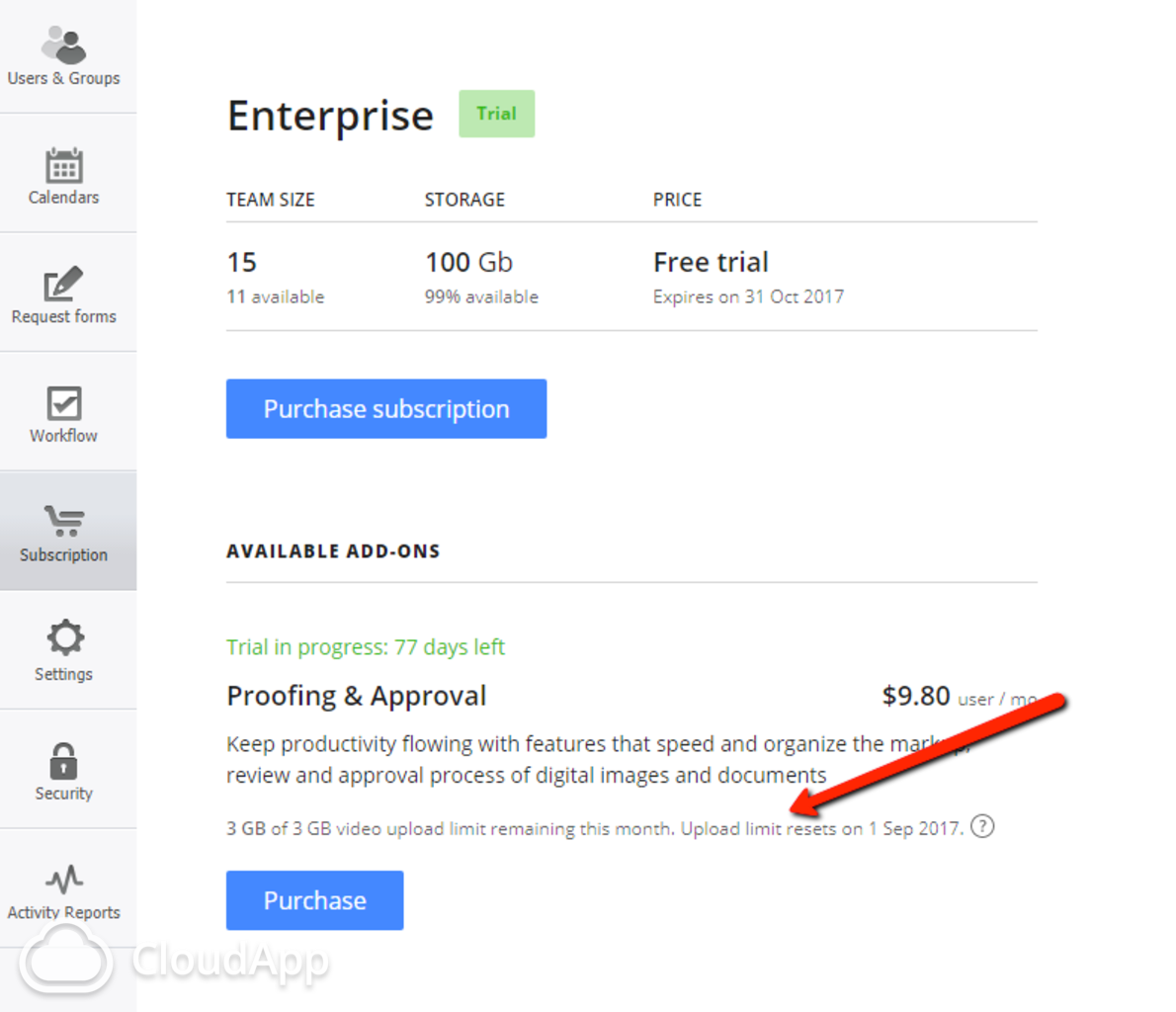Click the green Trial badge
The height and width of the screenshot is (1012, 1176).
pyautogui.click(x=496, y=114)
